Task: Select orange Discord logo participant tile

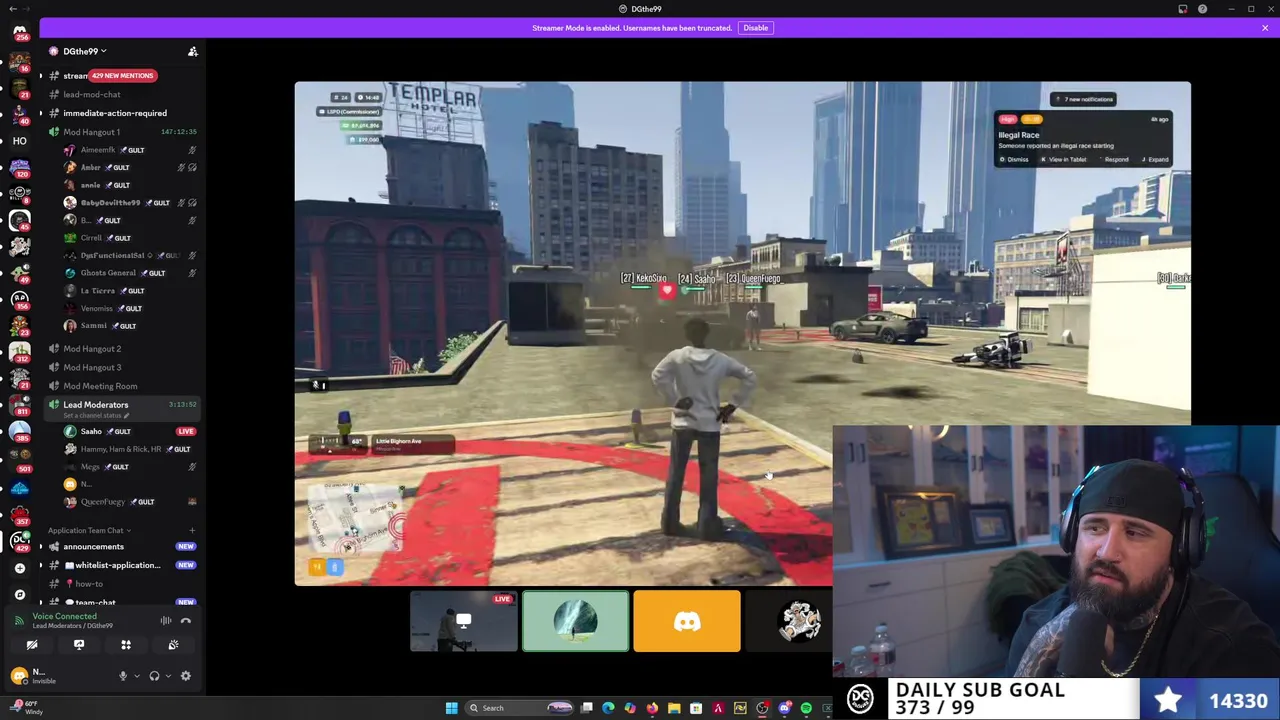Action: 687,621
